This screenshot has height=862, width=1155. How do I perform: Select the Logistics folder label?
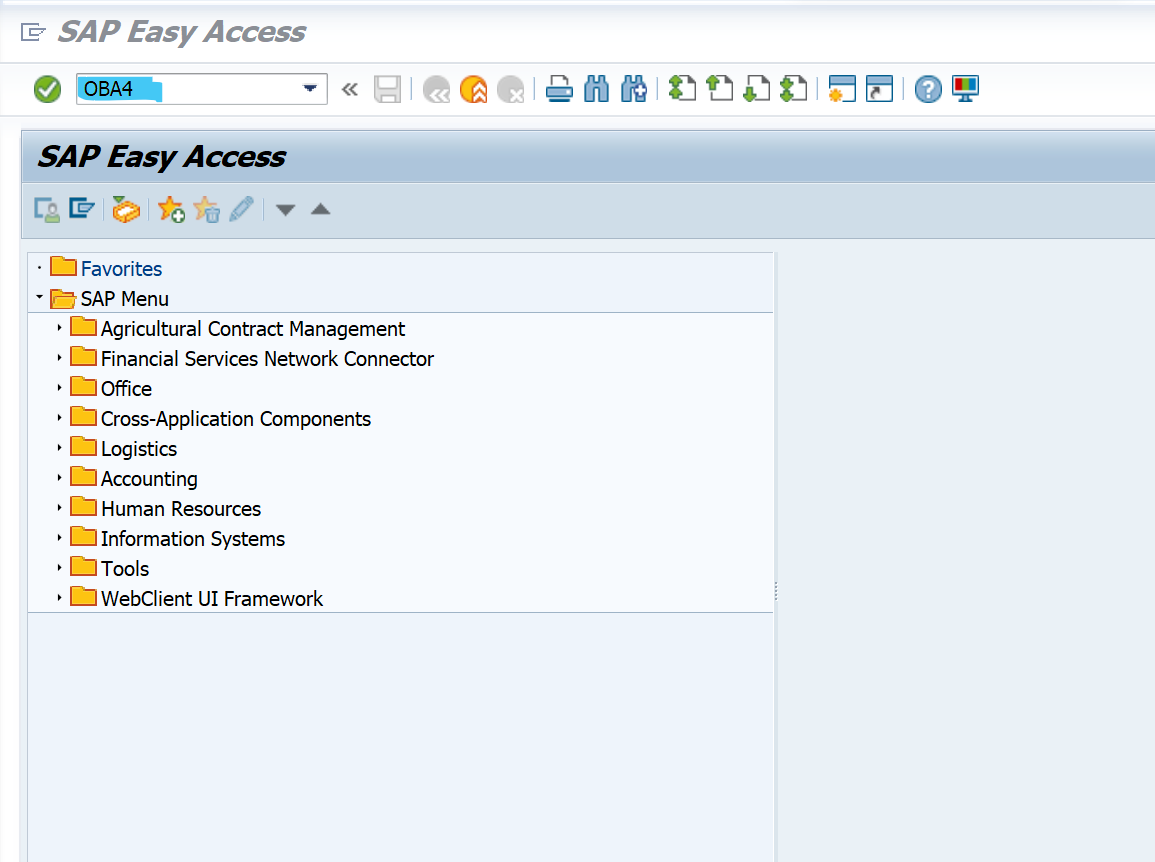138,449
